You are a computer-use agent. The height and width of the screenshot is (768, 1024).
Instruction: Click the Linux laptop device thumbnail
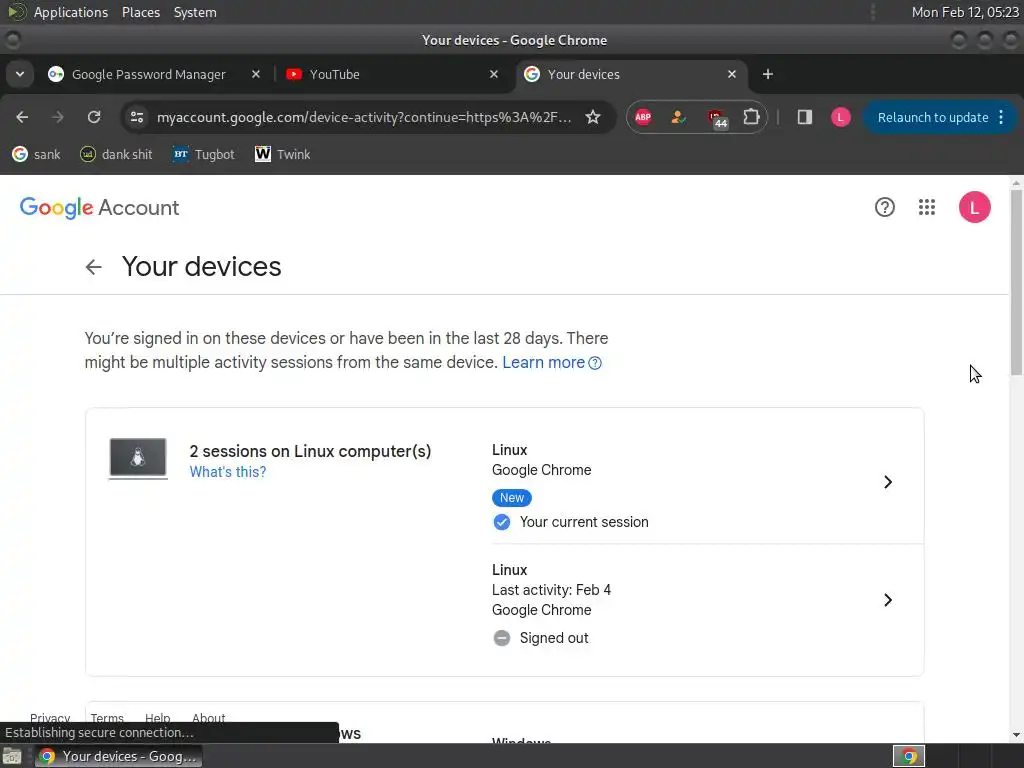138,458
